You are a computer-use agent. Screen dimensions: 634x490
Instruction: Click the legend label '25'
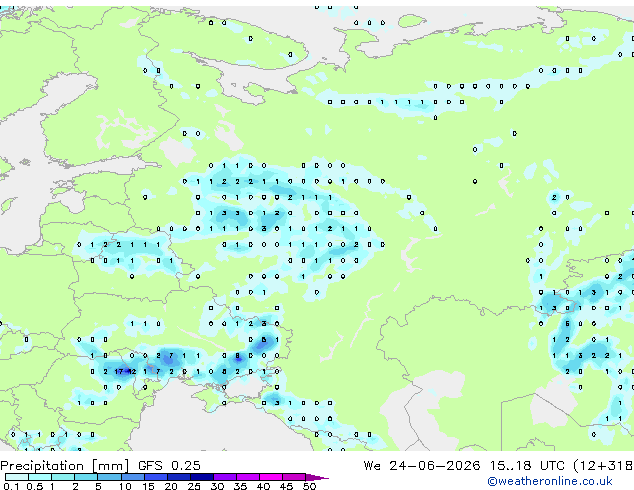point(194,486)
